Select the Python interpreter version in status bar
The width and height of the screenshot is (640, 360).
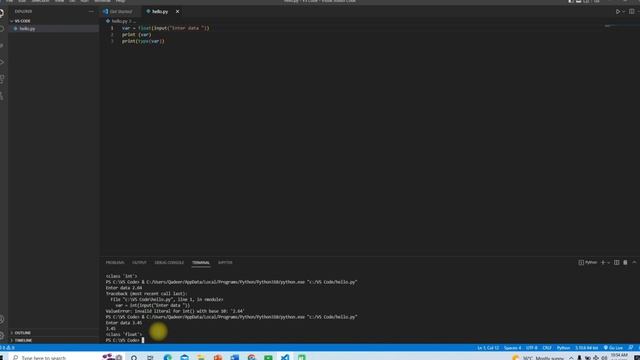tap(587, 348)
